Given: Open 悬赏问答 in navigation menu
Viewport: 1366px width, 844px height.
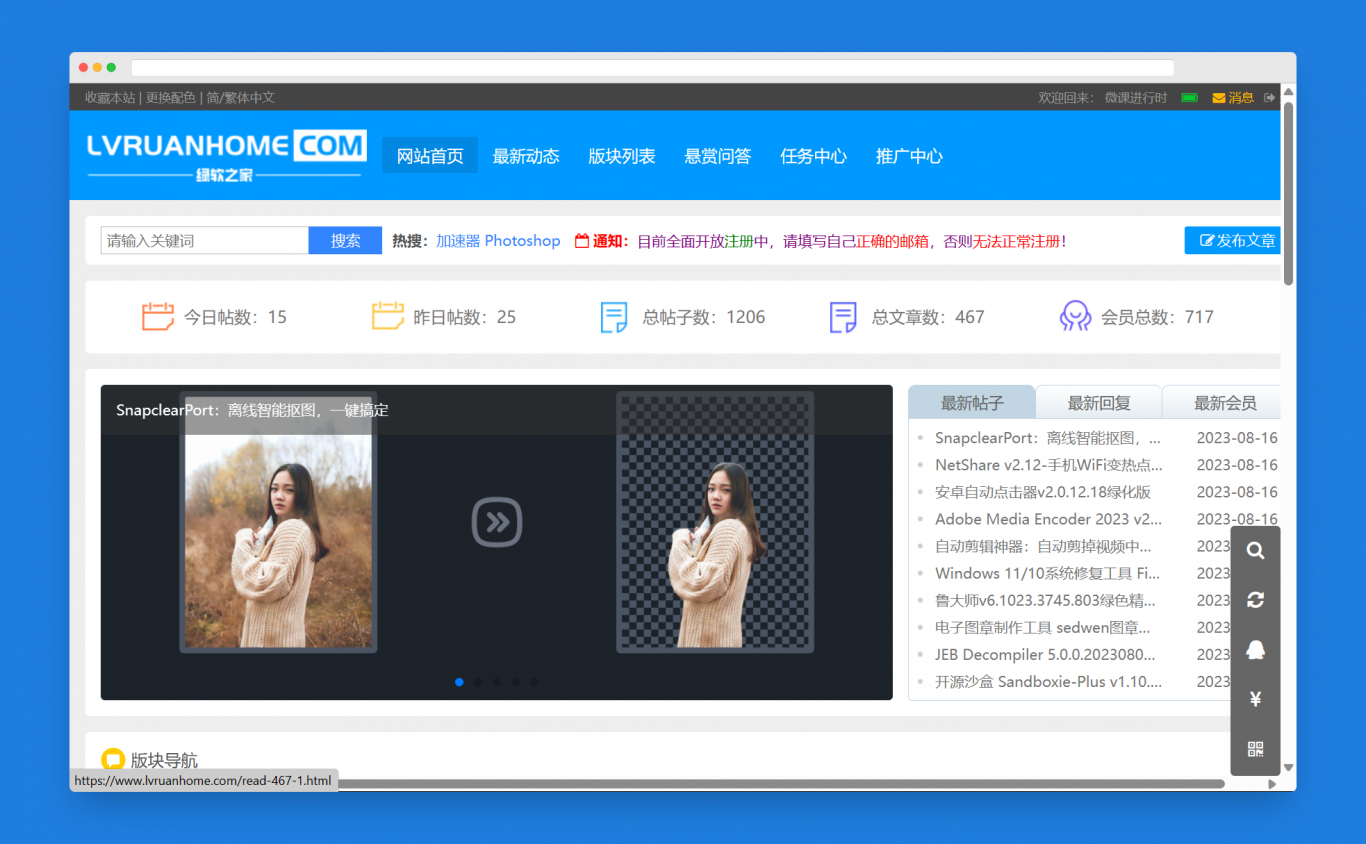Looking at the screenshot, I should pyautogui.click(x=717, y=156).
